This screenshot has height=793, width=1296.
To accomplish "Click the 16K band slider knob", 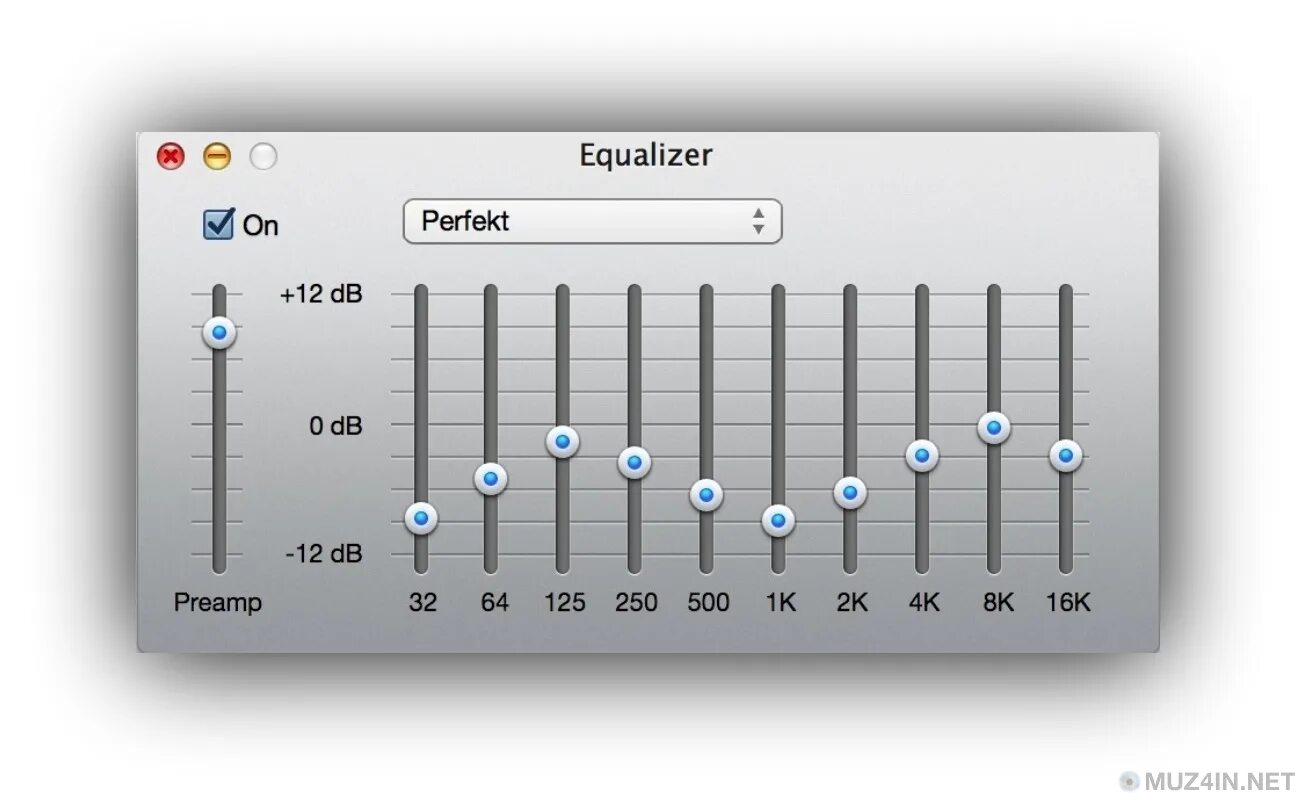I will click(1066, 456).
